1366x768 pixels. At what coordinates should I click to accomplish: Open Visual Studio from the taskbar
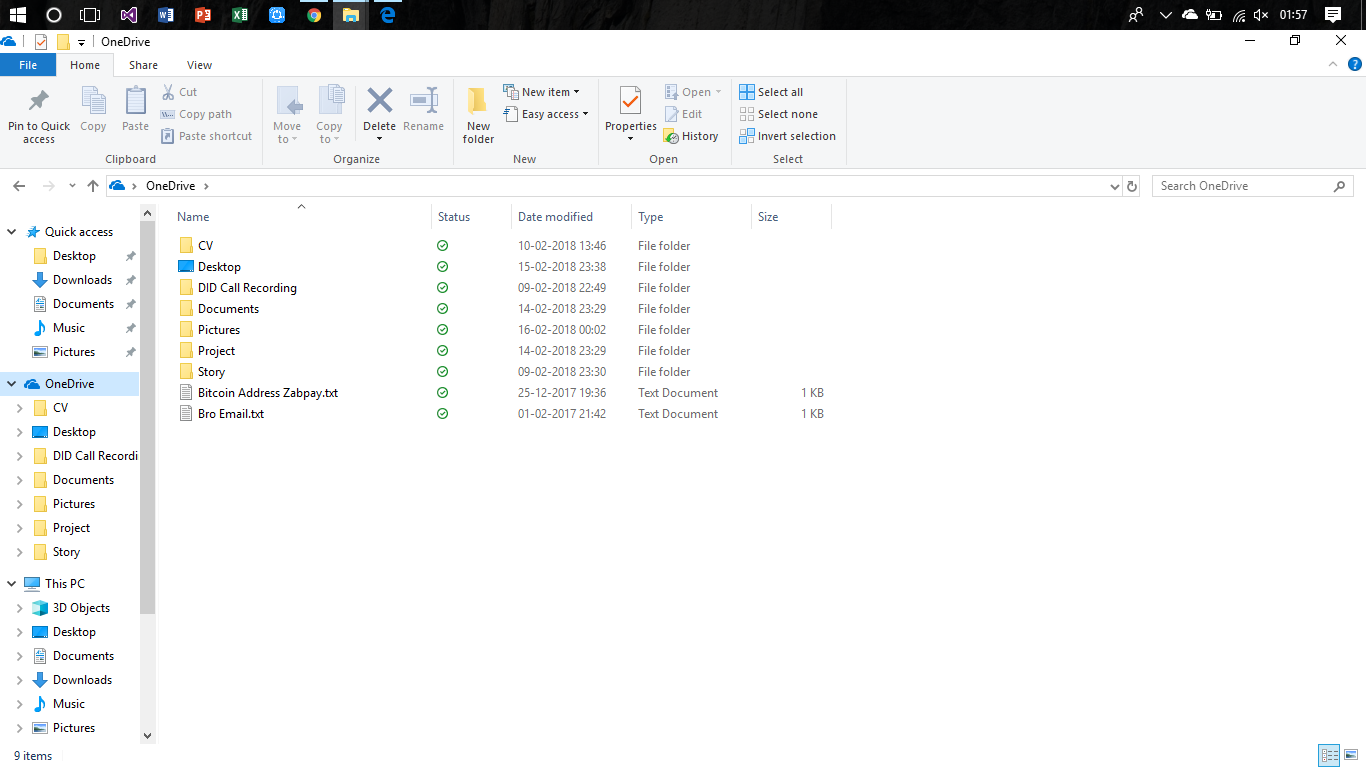pos(128,15)
